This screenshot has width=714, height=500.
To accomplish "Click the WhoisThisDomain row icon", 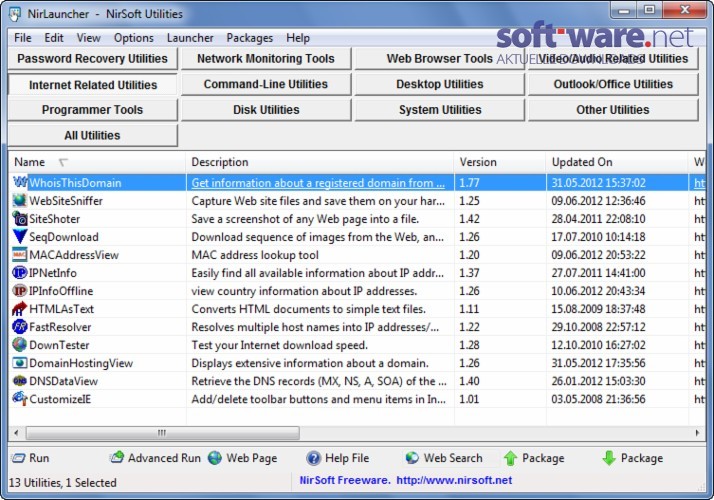I will coord(20,183).
